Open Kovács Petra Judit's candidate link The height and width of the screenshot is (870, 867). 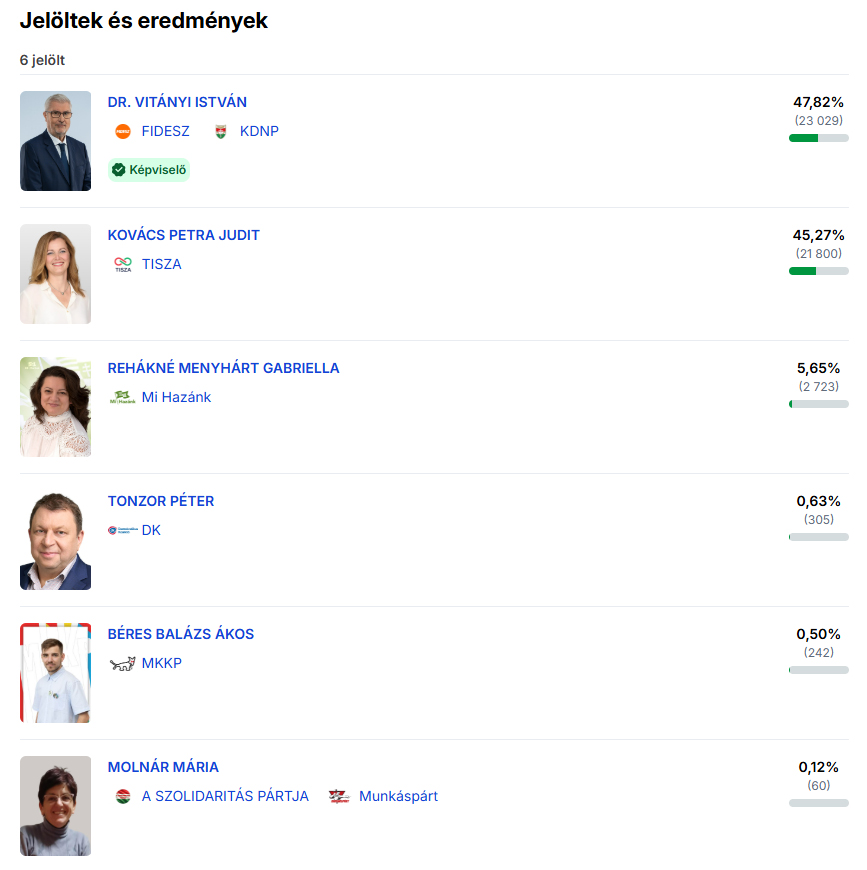[x=183, y=235]
